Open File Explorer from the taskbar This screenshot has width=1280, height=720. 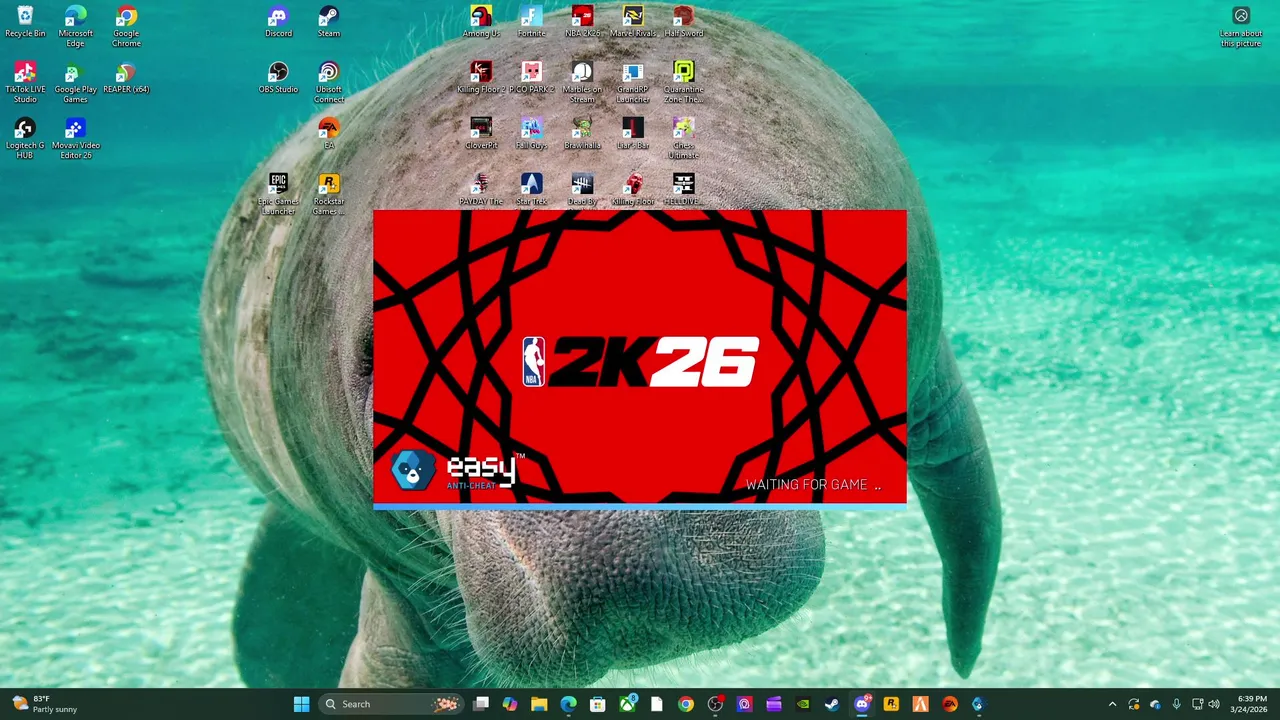(x=539, y=704)
